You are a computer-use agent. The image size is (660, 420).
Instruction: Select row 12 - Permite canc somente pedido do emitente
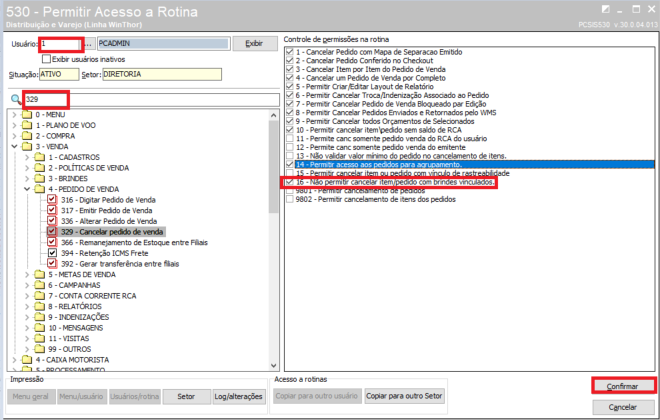pyautogui.click(x=381, y=147)
